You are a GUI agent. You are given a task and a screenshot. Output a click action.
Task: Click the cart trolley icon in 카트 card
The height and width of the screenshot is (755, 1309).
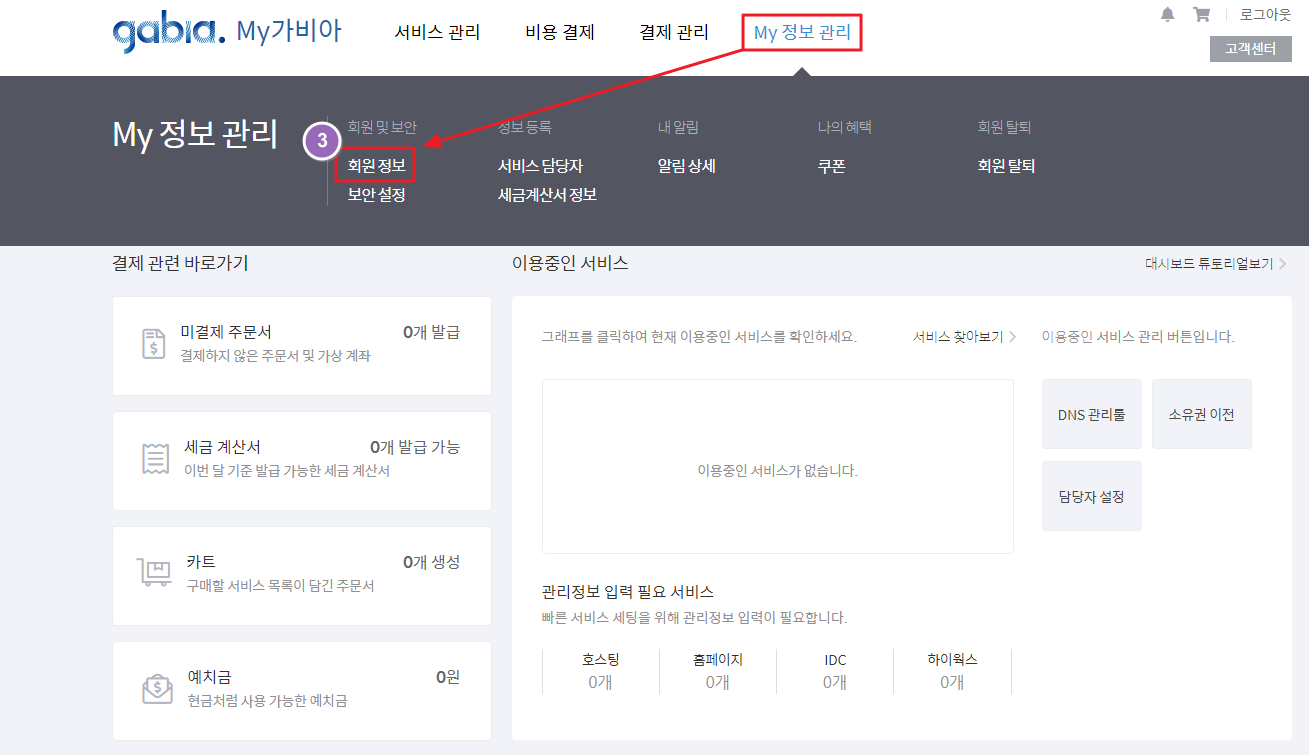point(154,573)
